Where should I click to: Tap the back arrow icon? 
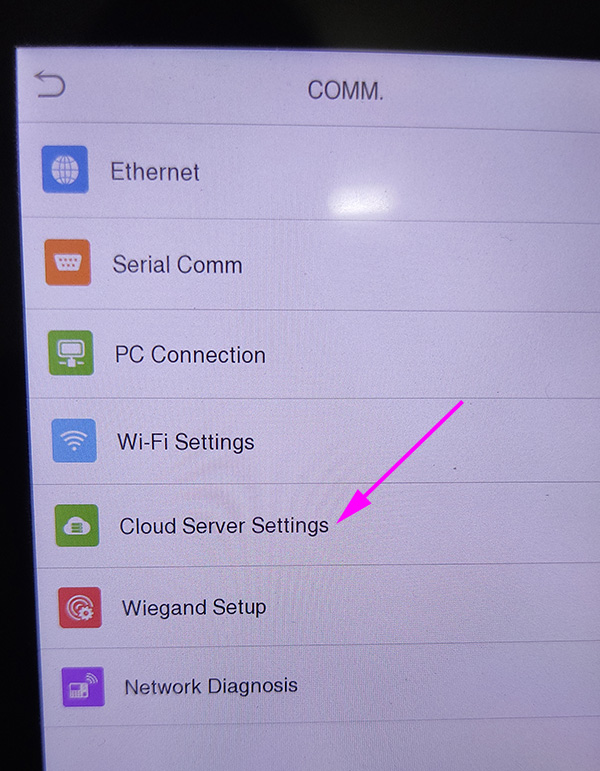50,84
